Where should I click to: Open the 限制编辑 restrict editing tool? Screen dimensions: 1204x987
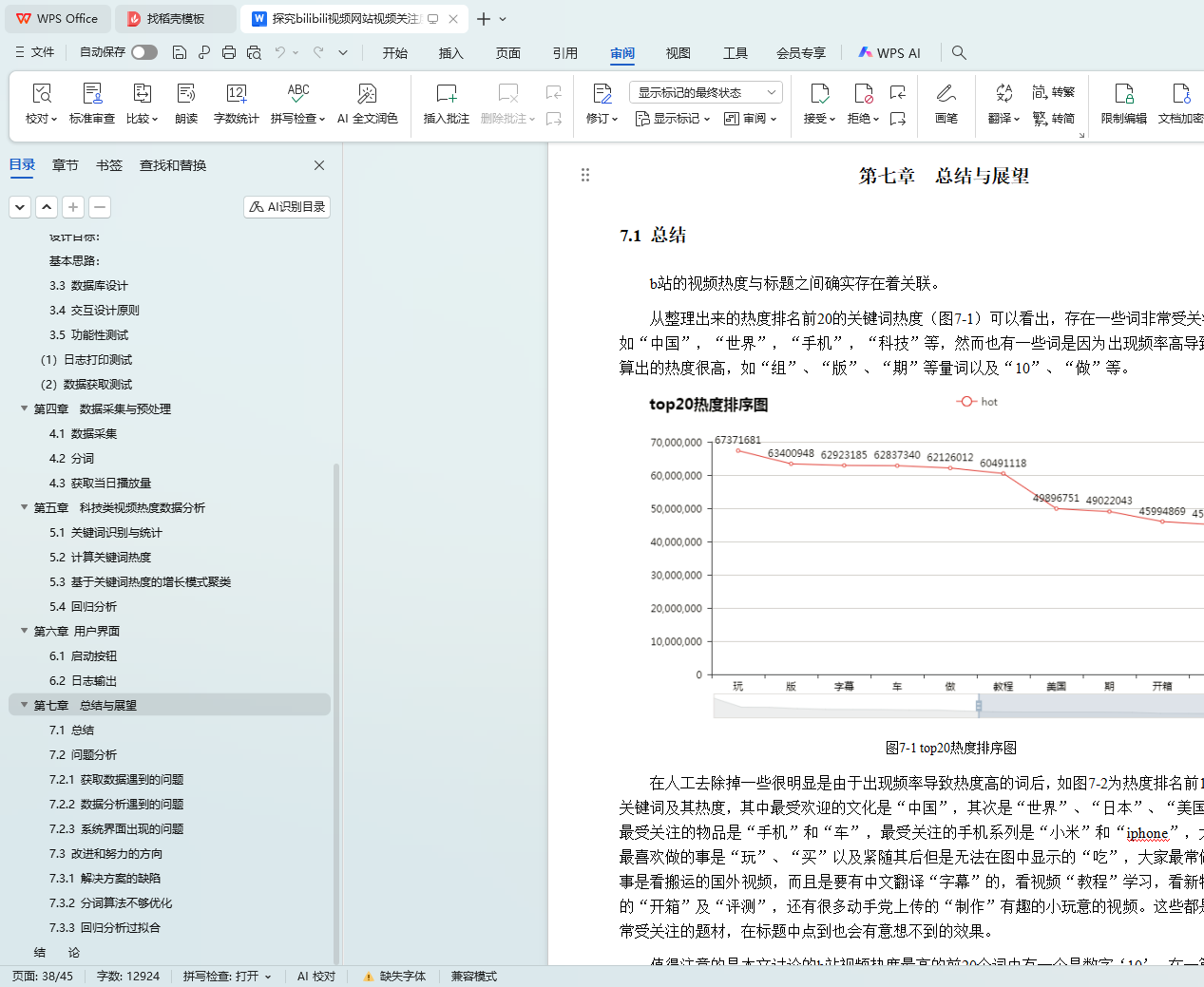click(x=1123, y=94)
